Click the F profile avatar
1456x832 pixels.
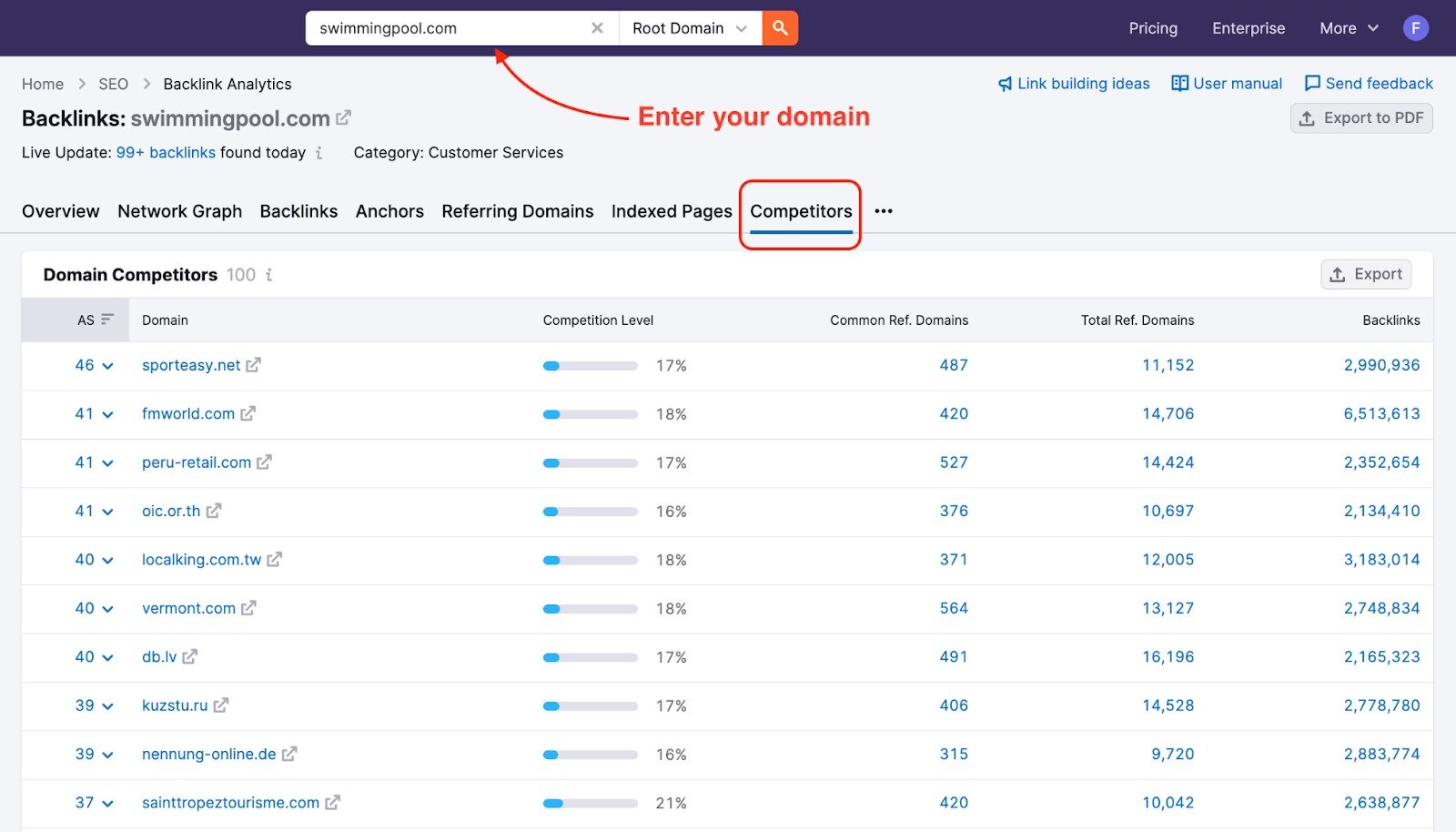pos(1415,27)
